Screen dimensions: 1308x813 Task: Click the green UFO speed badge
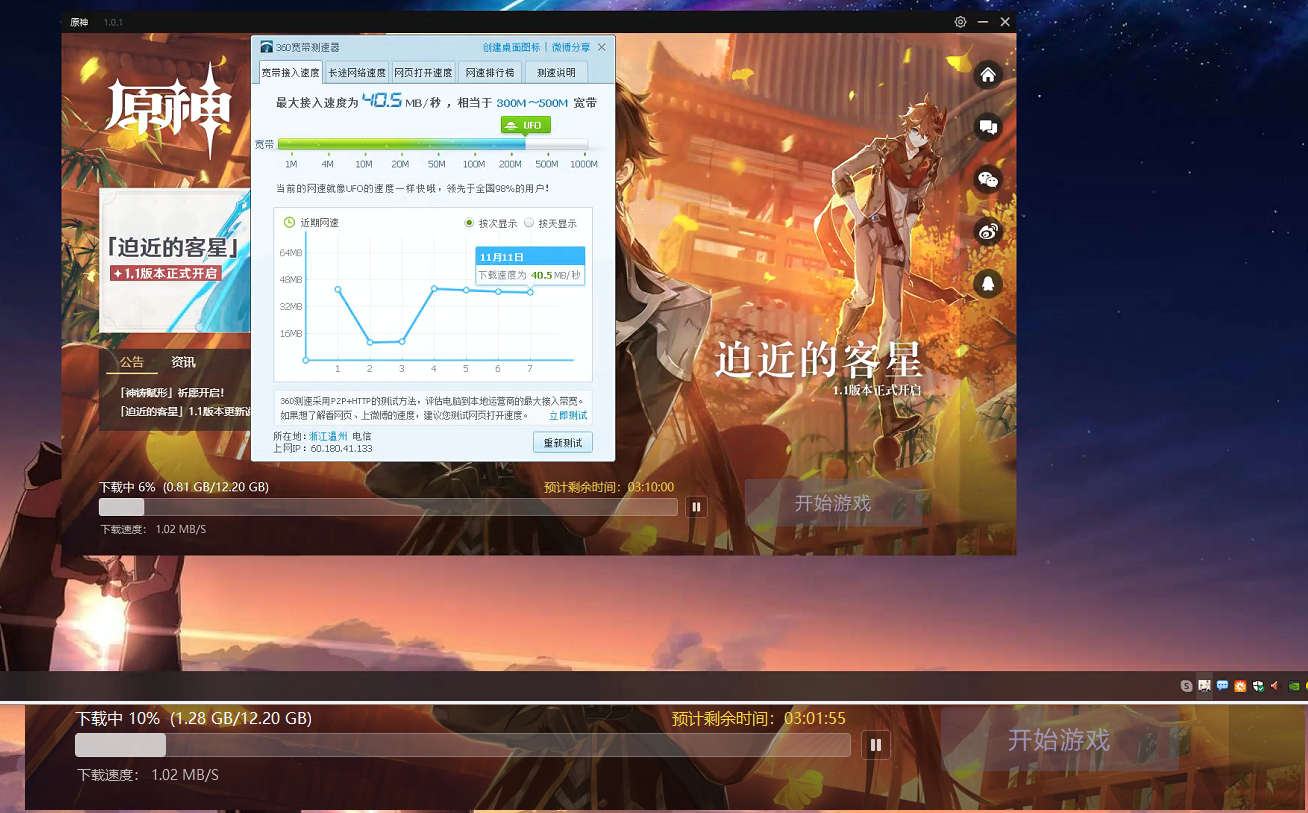tap(525, 125)
